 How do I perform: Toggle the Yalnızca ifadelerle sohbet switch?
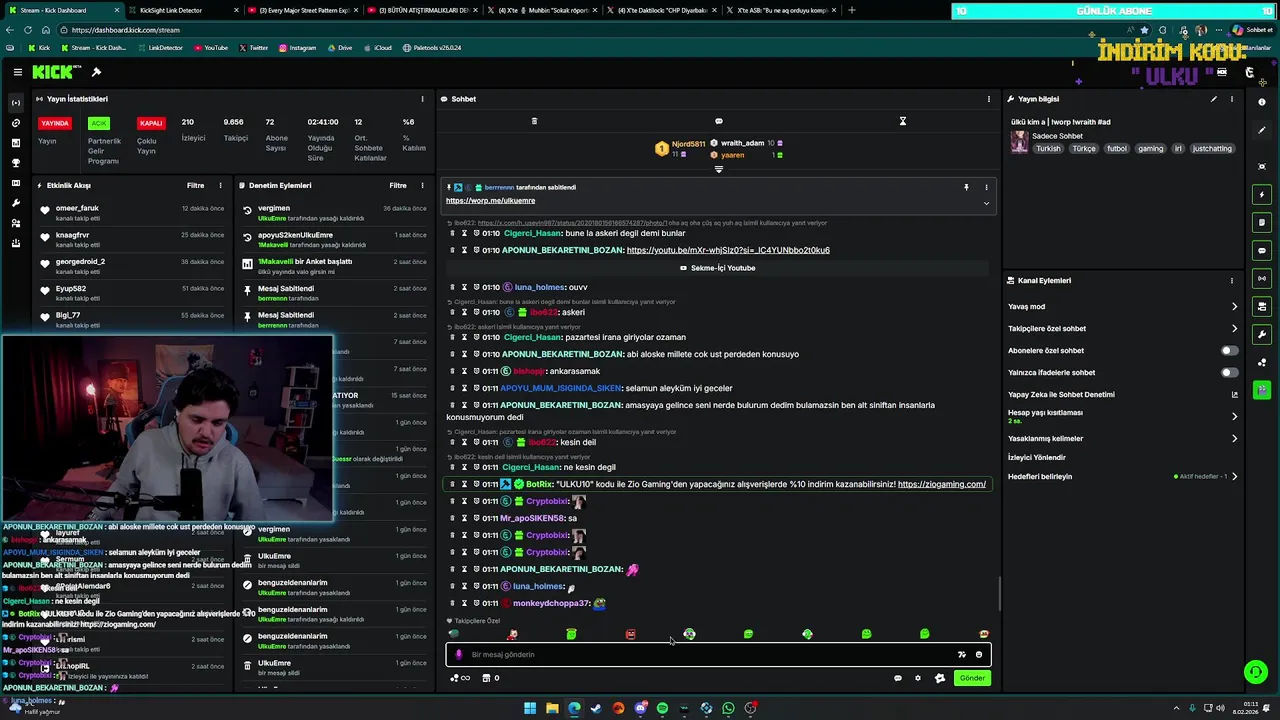(1229, 373)
